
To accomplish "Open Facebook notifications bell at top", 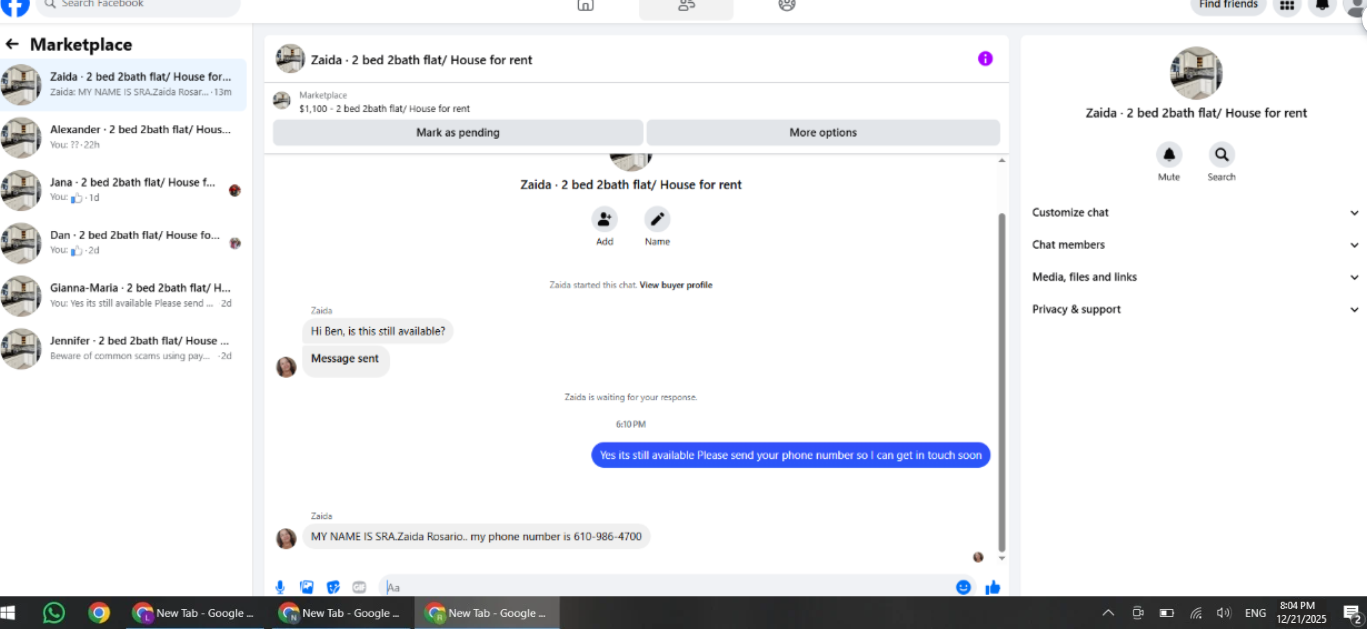I will click(x=1322, y=6).
